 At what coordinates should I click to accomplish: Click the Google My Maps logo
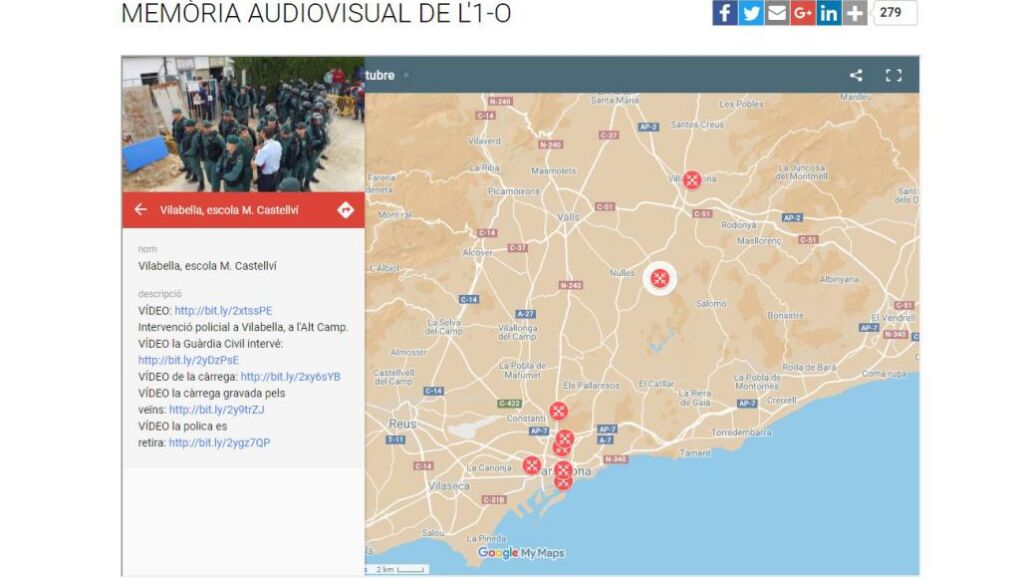(x=521, y=553)
